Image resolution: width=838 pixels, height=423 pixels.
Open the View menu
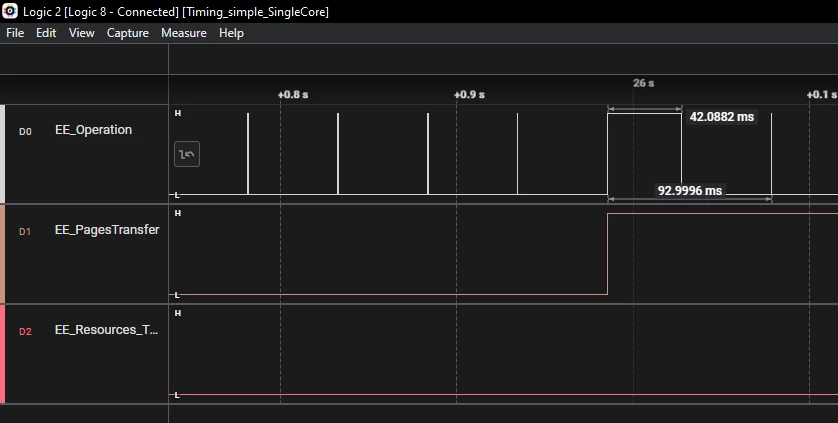[x=82, y=33]
